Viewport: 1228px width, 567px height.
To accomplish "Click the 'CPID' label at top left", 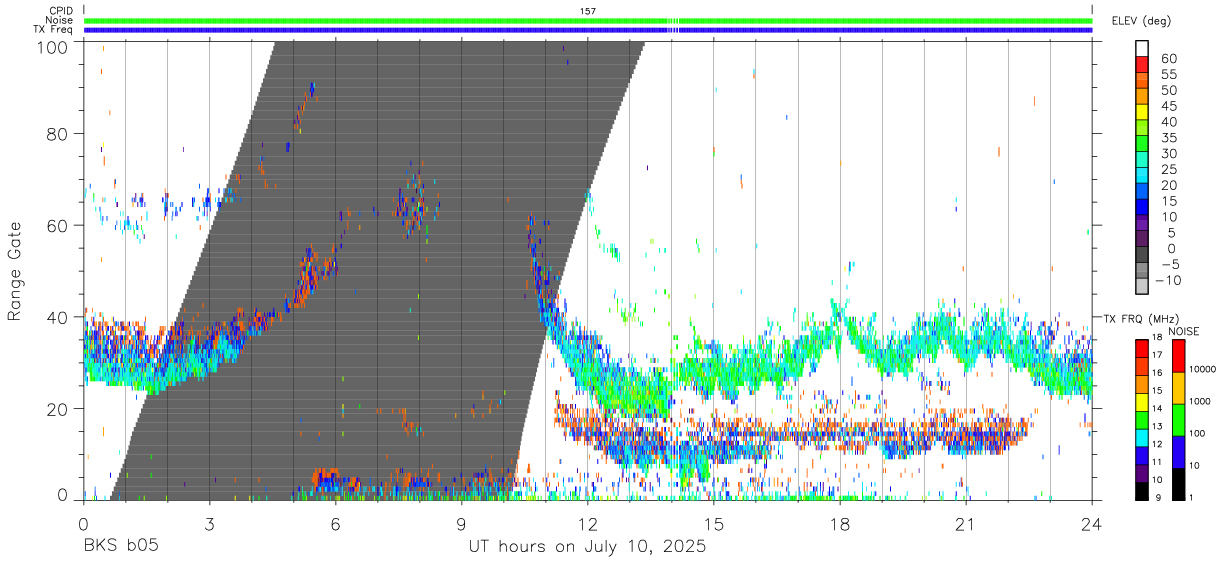I will 61,11.
